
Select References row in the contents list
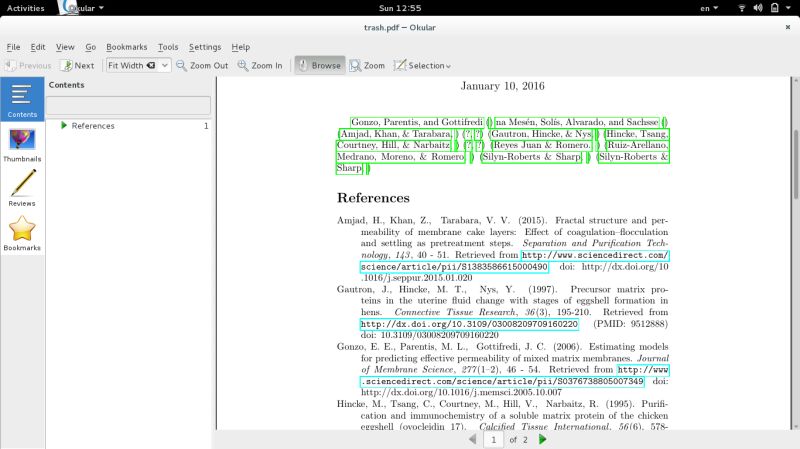[x=128, y=126]
